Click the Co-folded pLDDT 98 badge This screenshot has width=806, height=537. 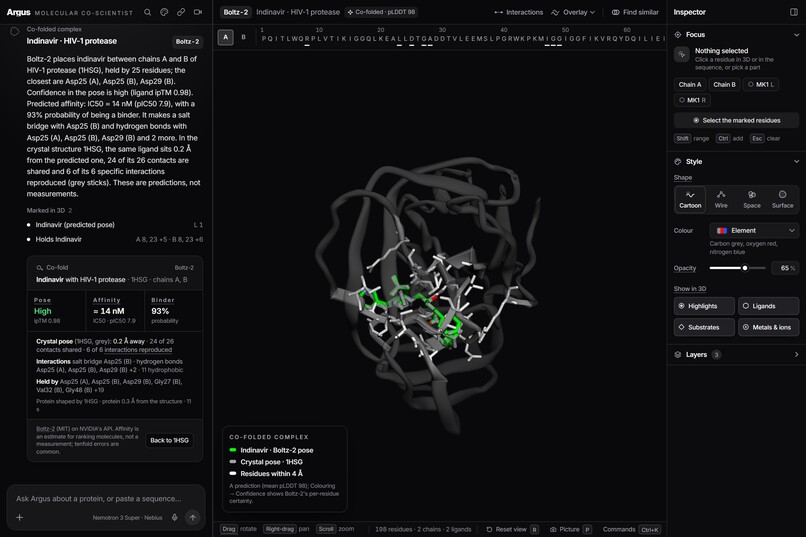(381, 12)
